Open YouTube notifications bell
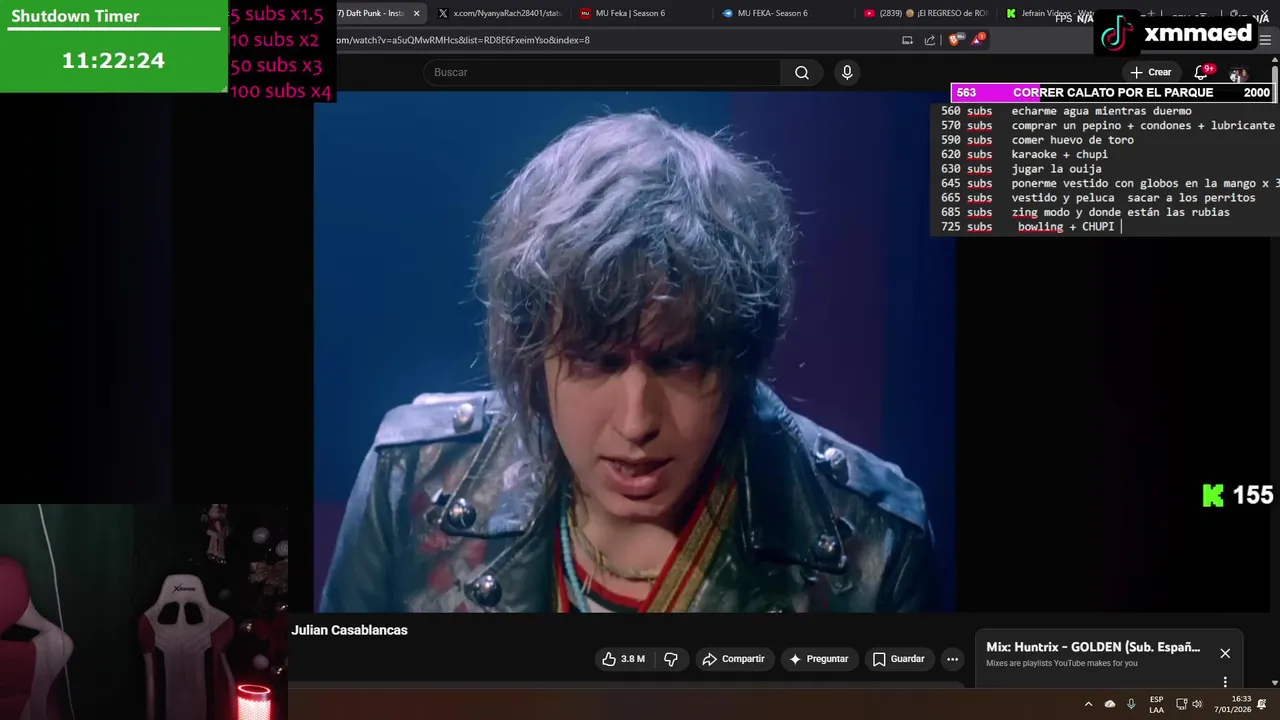 pyautogui.click(x=1202, y=72)
